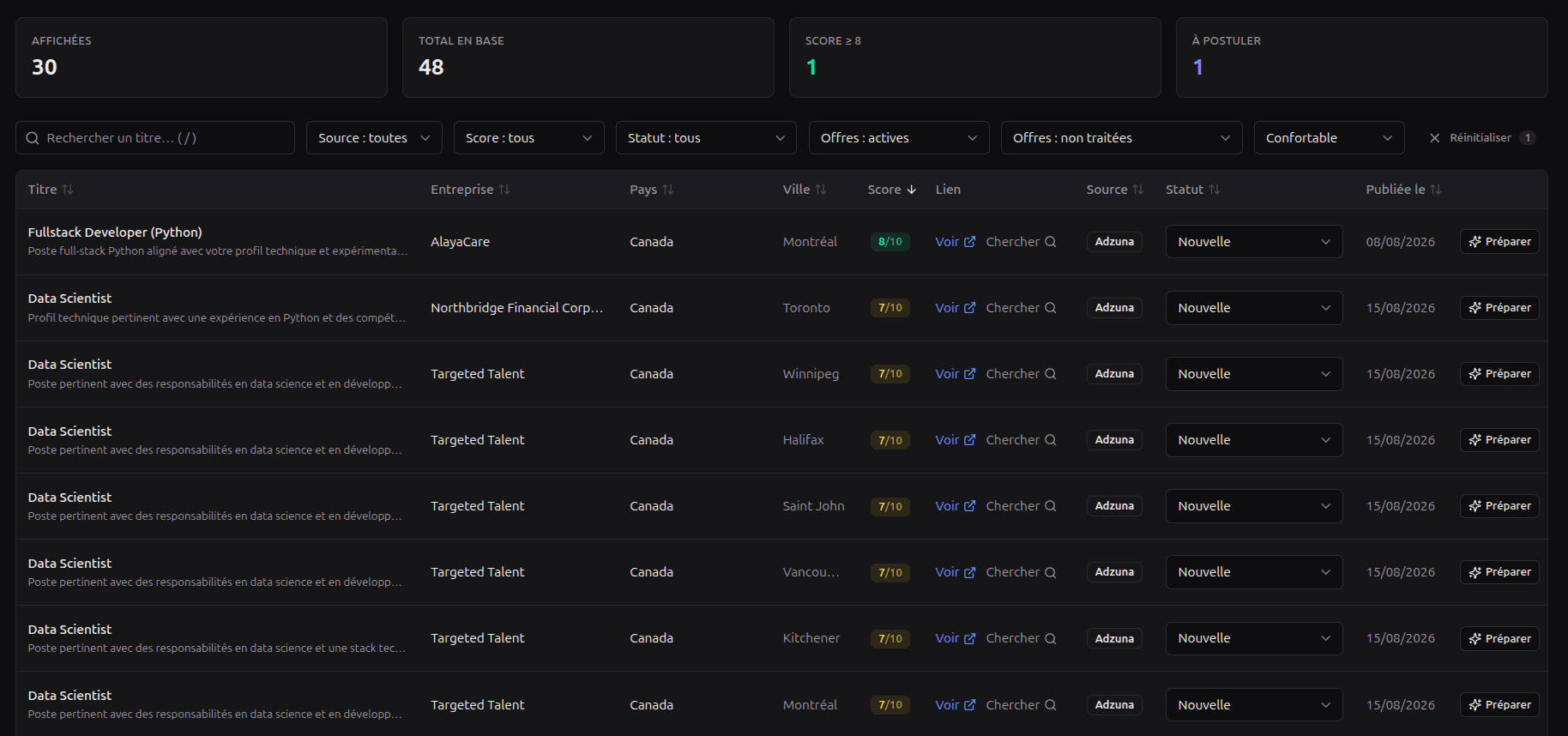Click Chercher search icon for Halifax row
This screenshot has height=736, width=1568.
coord(1051,440)
